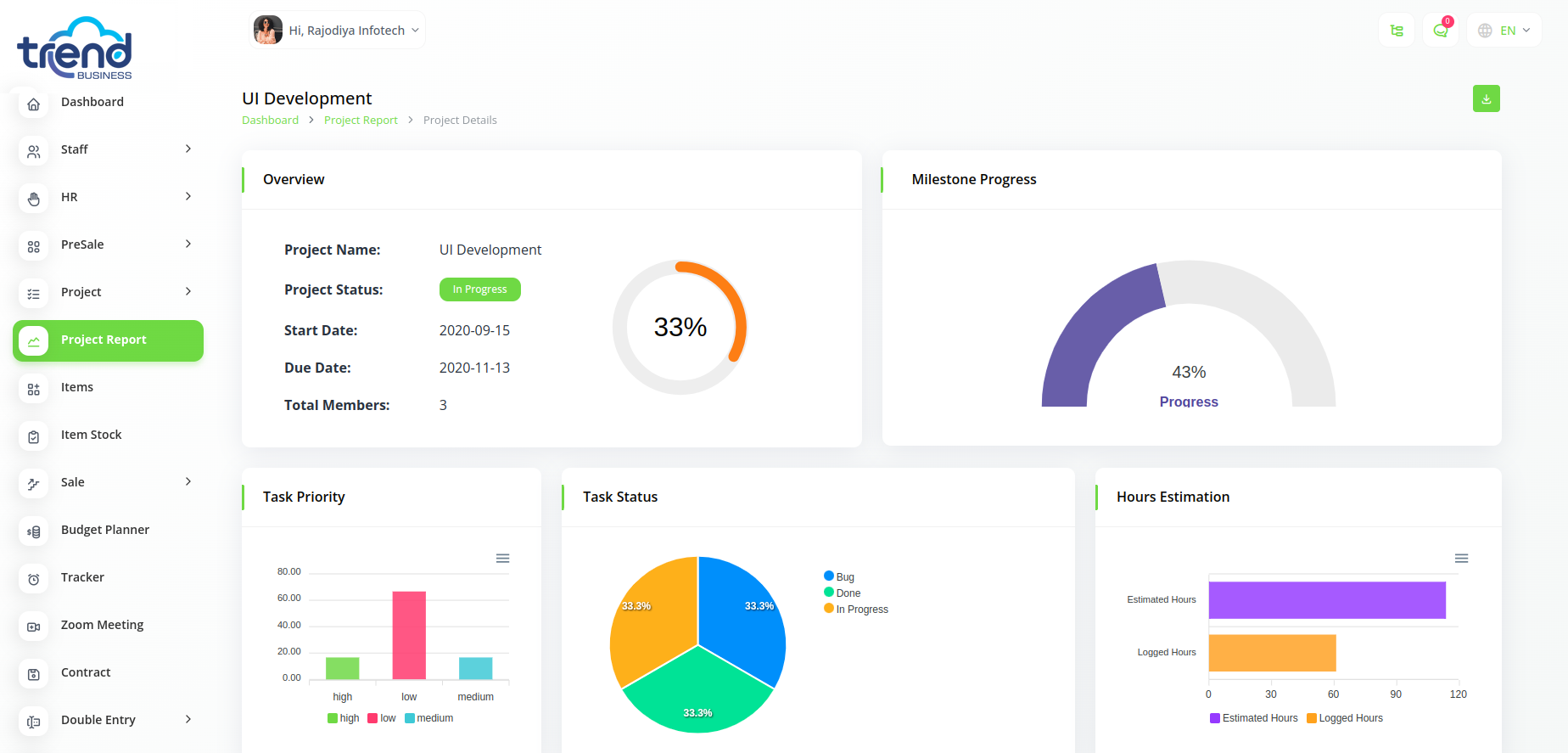Click the pink 'low' bar in Task Priority chart
Screen dimensions: 1568x753
click(409, 635)
